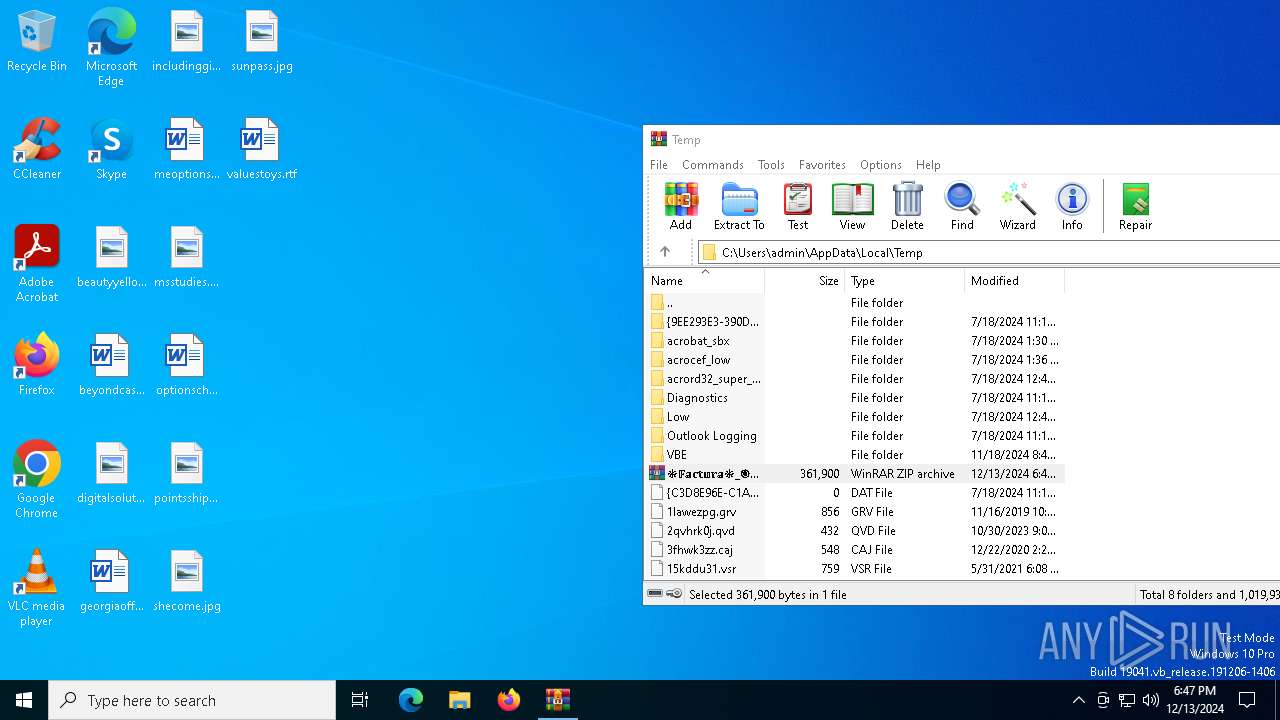The height and width of the screenshot is (720, 1280).
Task: Click the address path field
Action: [x=990, y=252]
